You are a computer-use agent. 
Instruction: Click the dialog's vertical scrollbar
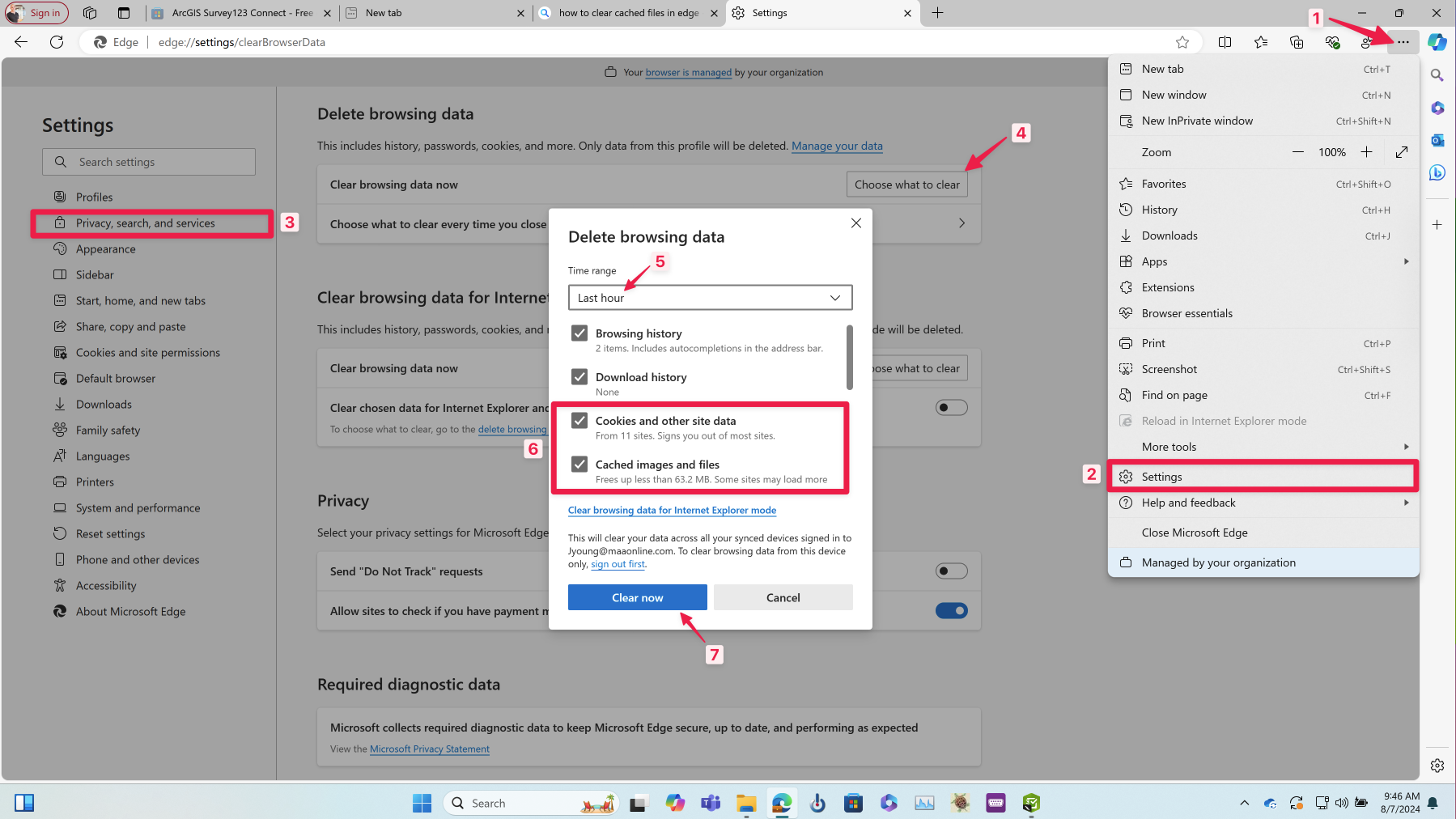click(x=849, y=356)
